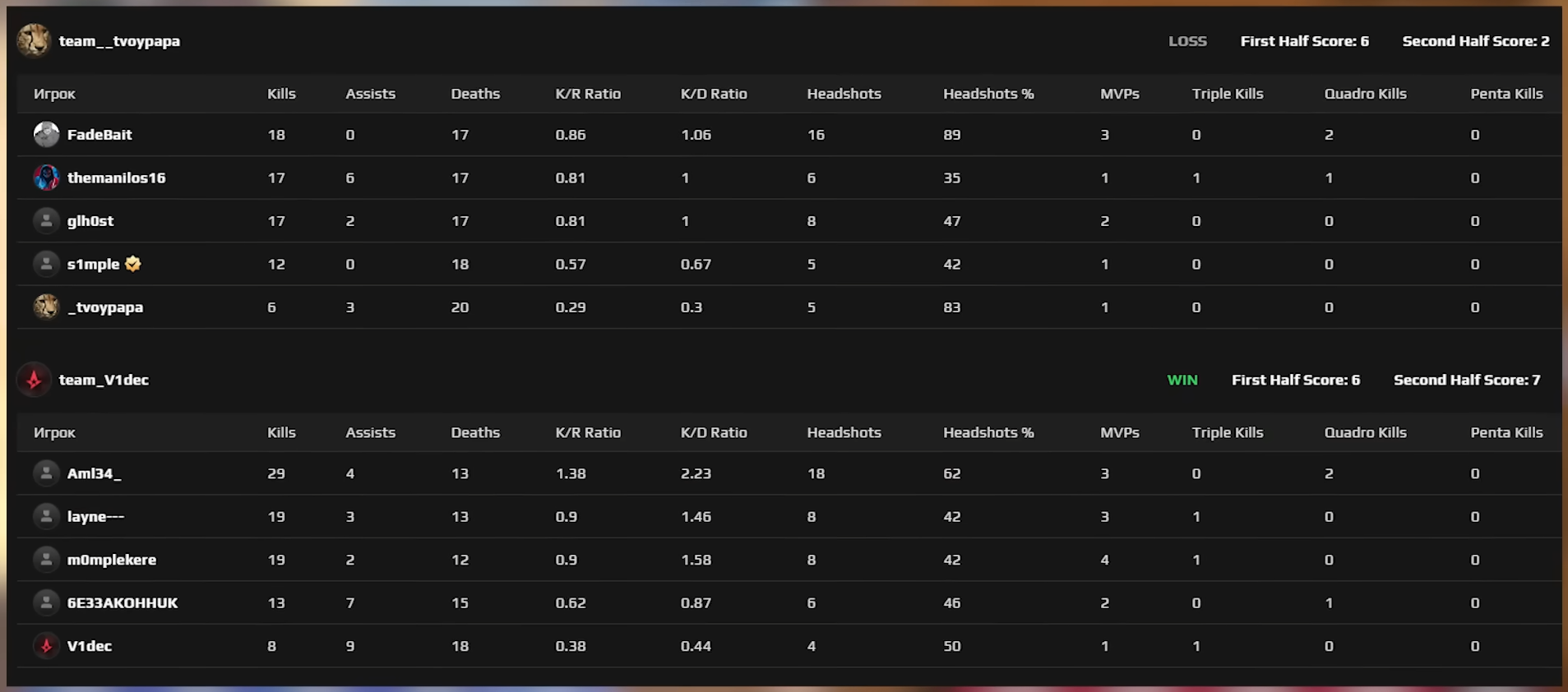This screenshot has width=1568, height=692.
Task: Click Second Half Score: 2 label
Action: point(1475,41)
